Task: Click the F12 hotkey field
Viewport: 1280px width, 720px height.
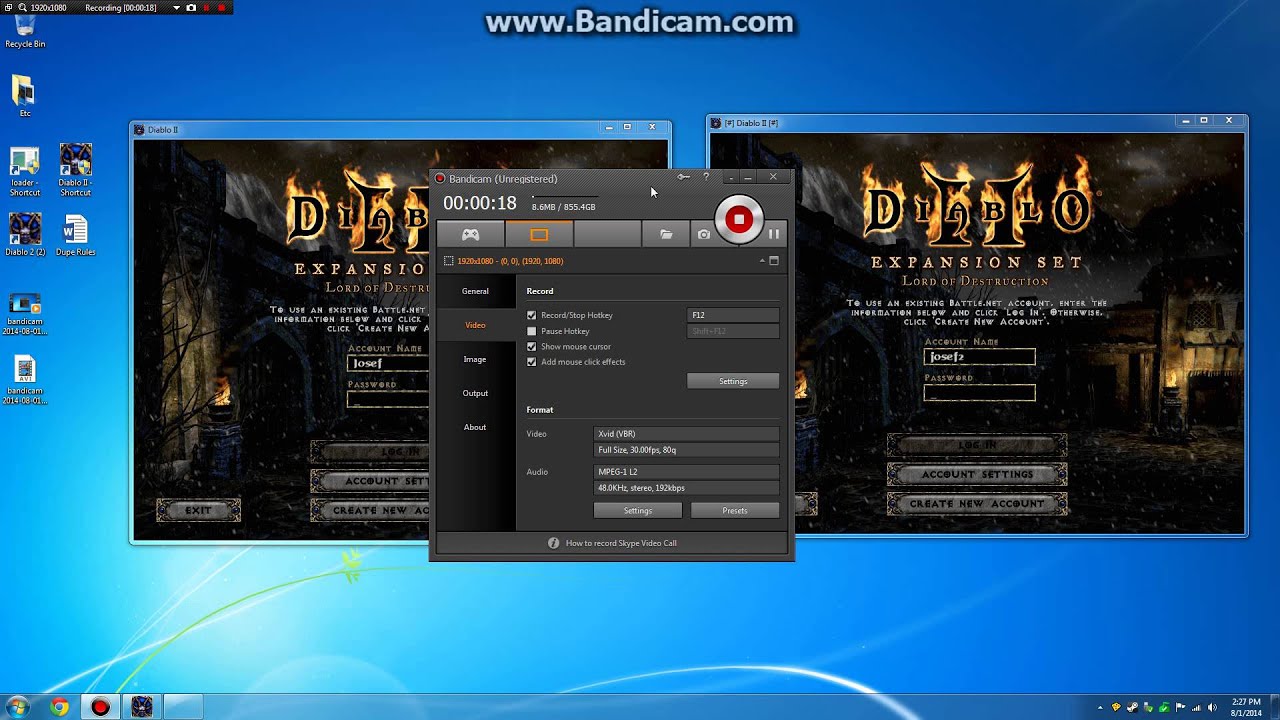Action: point(733,315)
